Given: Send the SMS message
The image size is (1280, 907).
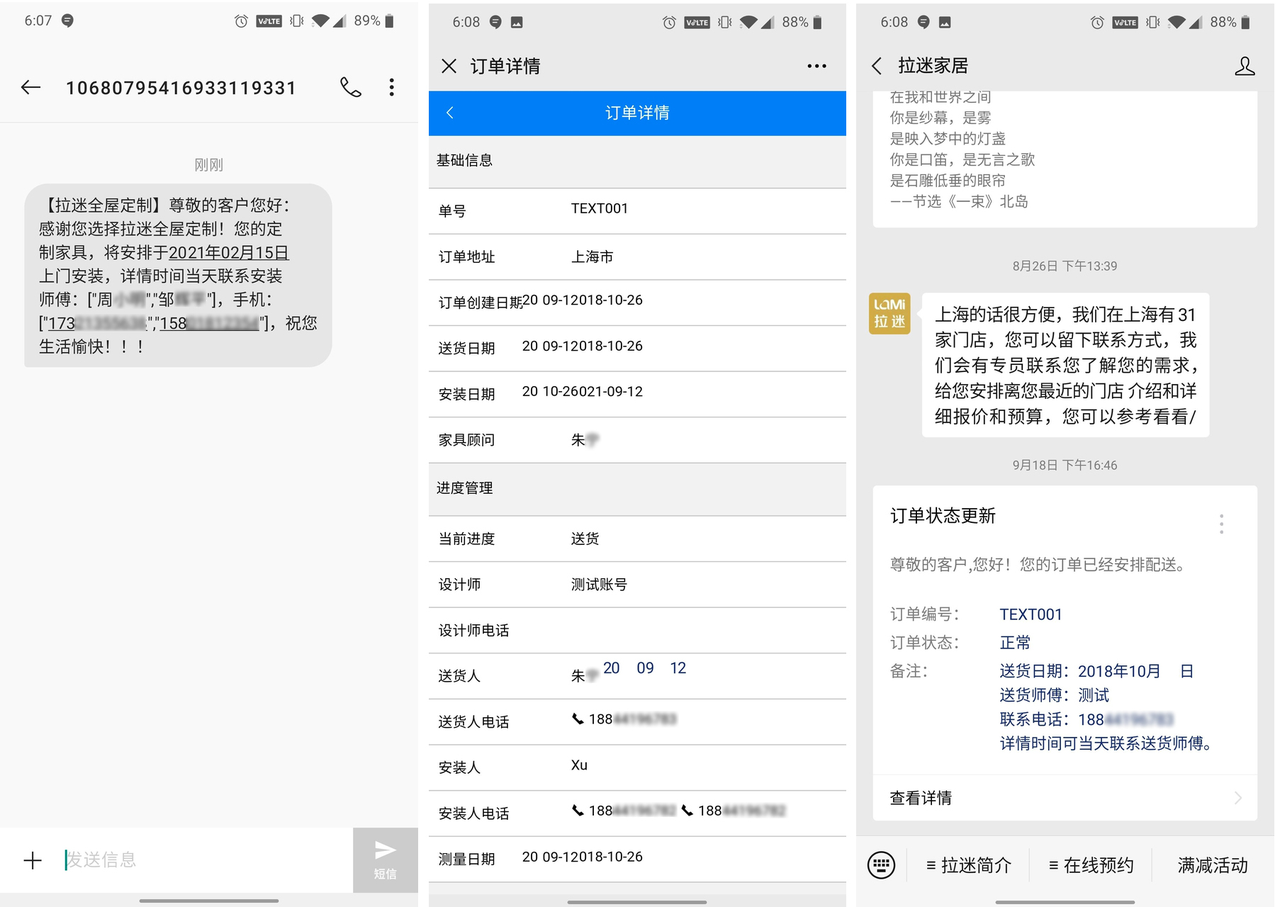Looking at the screenshot, I should [x=385, y=860].
